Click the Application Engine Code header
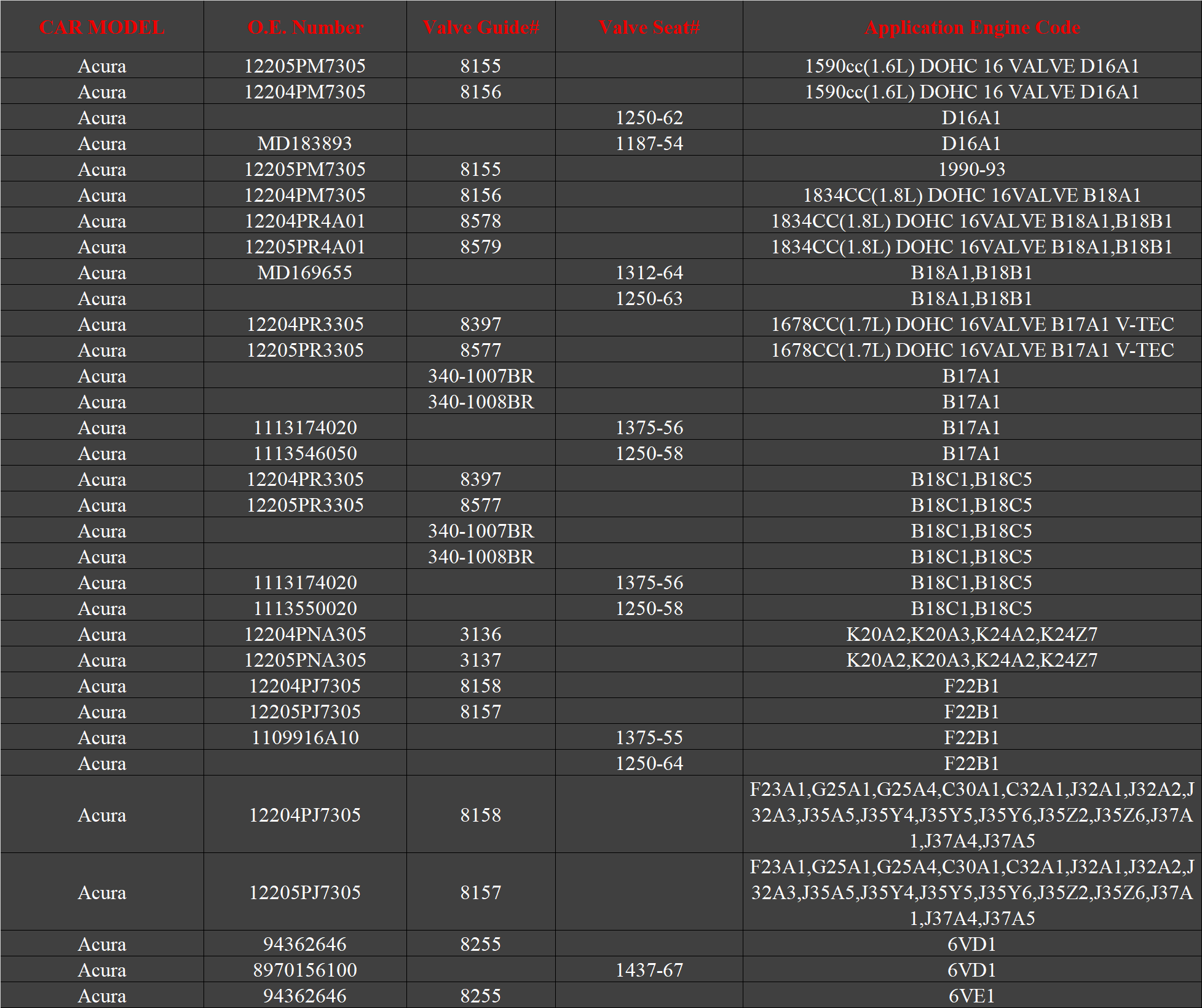This screenshot has width=1202, height=1008. [972, 28]
